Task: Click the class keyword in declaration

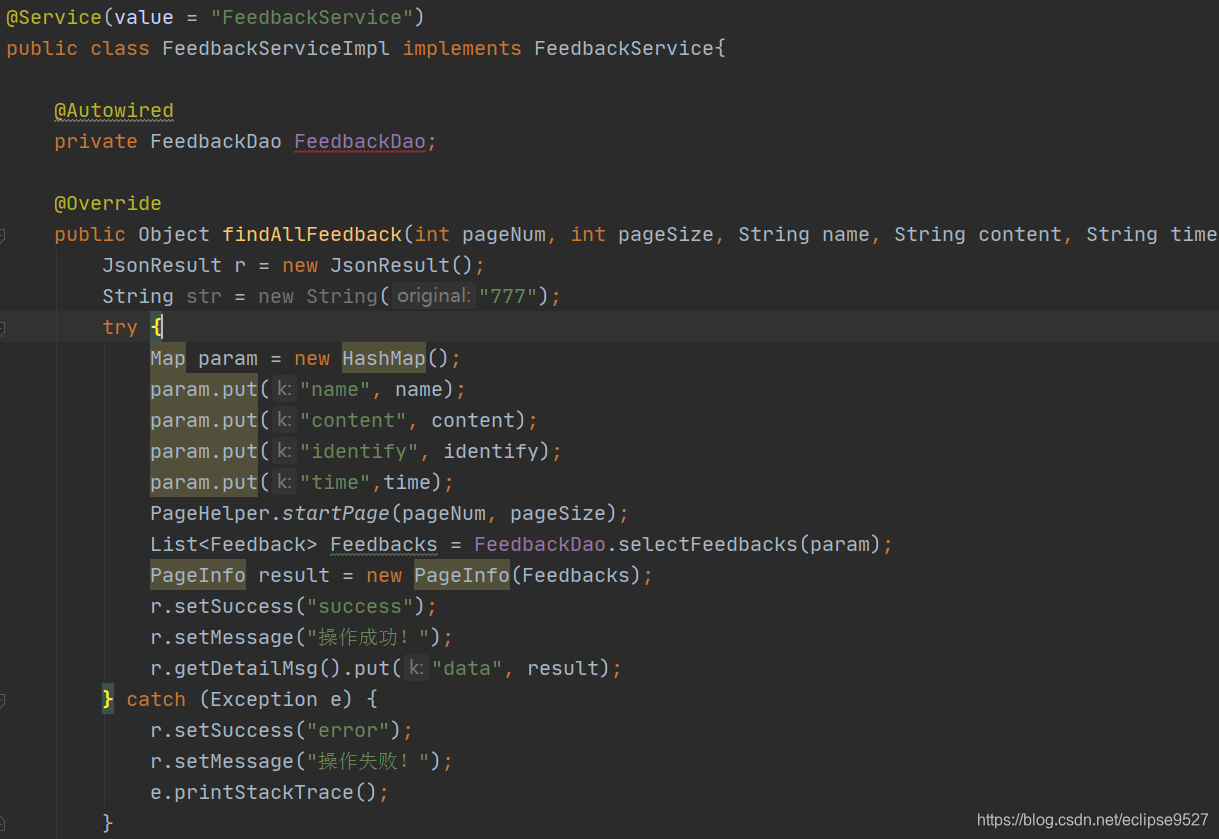Action: [120, 48]
